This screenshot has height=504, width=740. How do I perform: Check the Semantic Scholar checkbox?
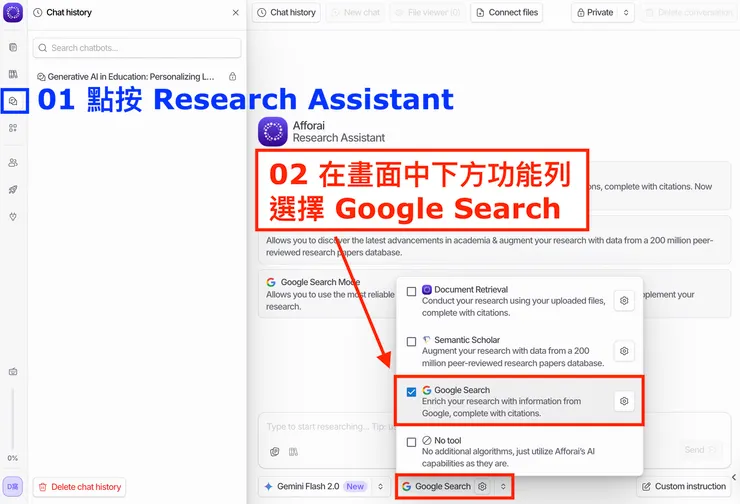(x=412, y=341)
